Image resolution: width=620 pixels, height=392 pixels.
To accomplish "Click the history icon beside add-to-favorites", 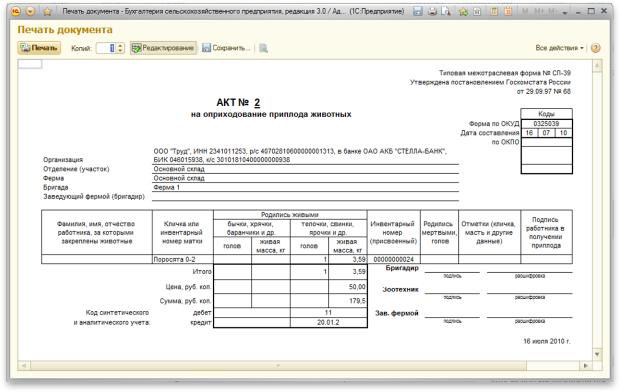I will [x=477, y=11].
